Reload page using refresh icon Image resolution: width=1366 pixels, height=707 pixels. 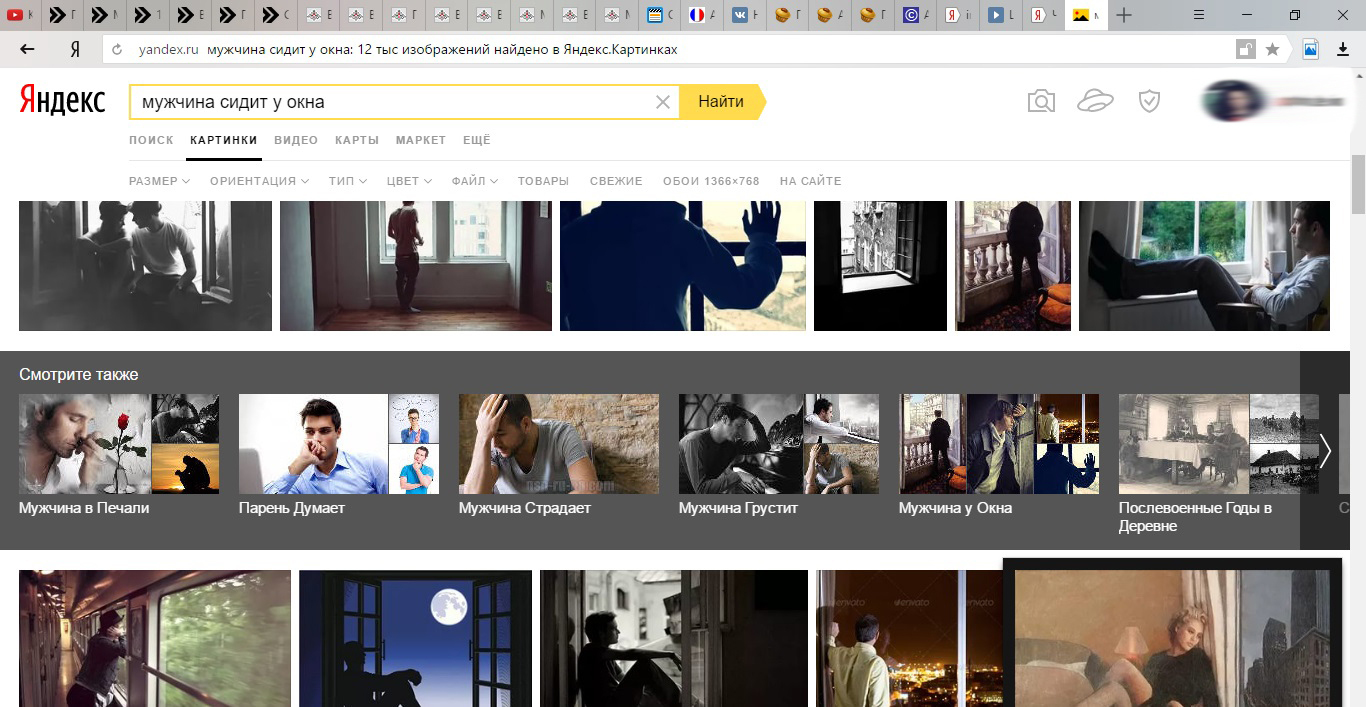tap(117, 49)
